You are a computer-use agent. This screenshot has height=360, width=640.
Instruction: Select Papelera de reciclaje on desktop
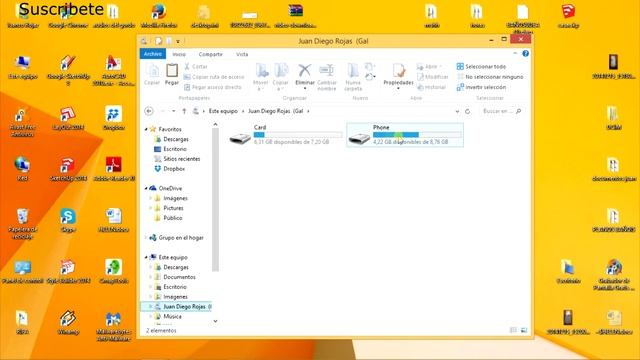click(22, 224)
